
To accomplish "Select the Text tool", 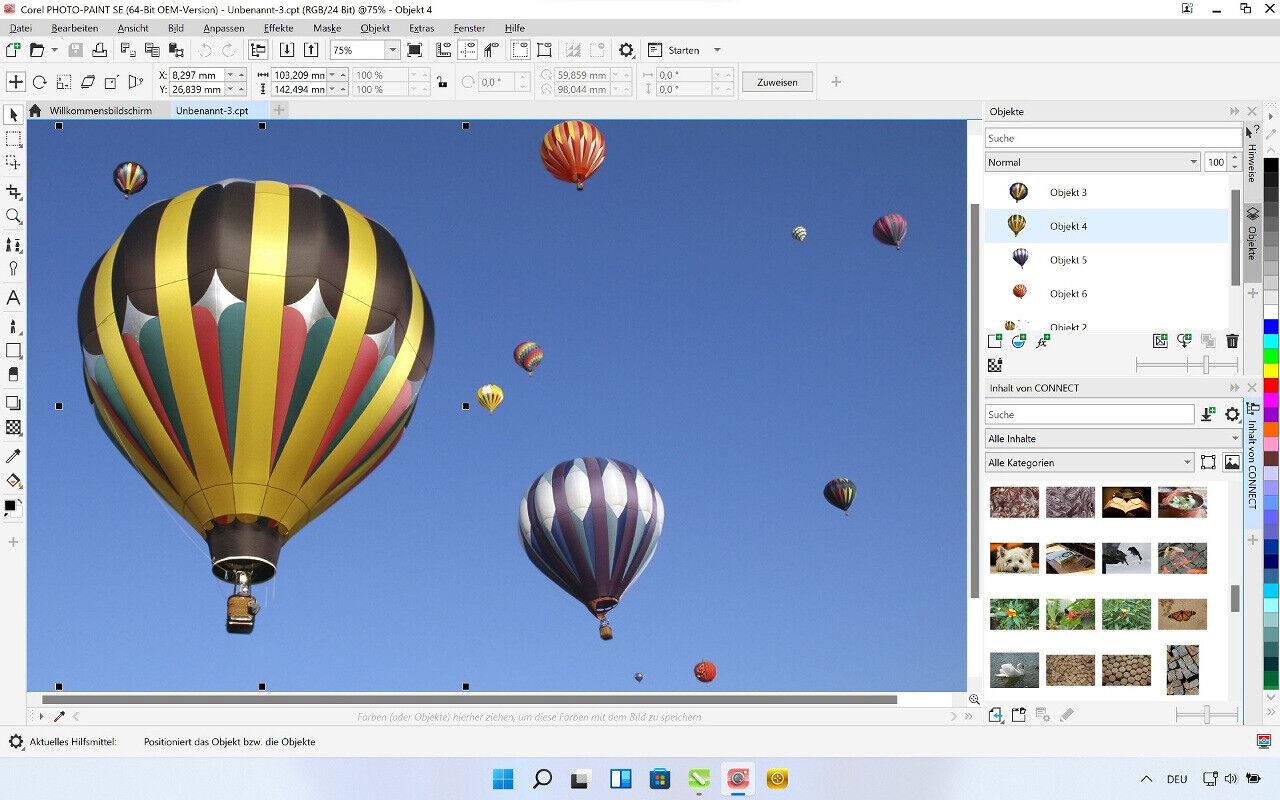I will pos(14,298).
